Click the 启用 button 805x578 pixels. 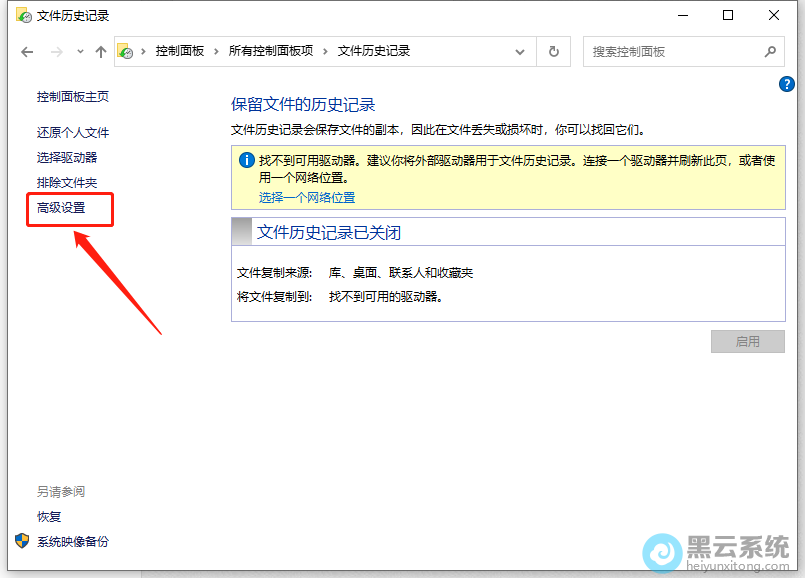[x=747, y=341]
